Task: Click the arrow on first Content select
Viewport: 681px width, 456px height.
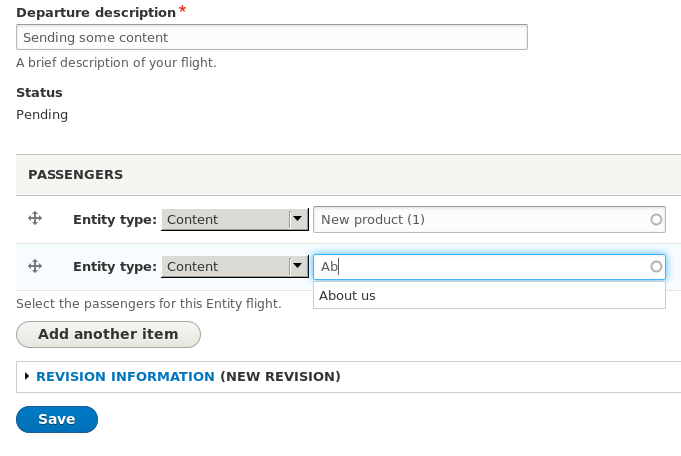Action: 298,219
